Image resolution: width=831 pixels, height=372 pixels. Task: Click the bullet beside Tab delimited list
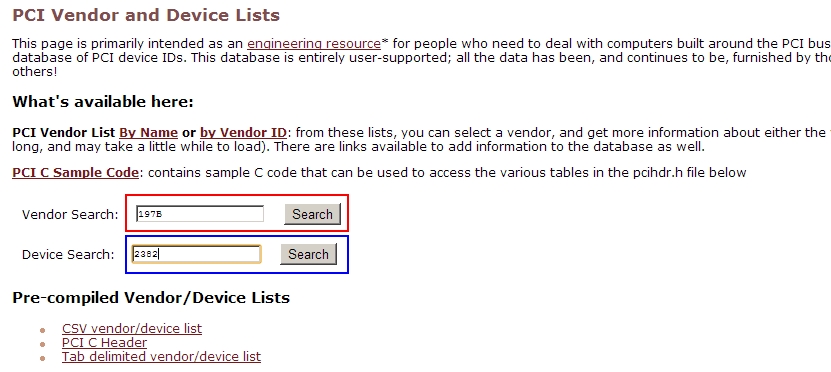coord(43,358)
